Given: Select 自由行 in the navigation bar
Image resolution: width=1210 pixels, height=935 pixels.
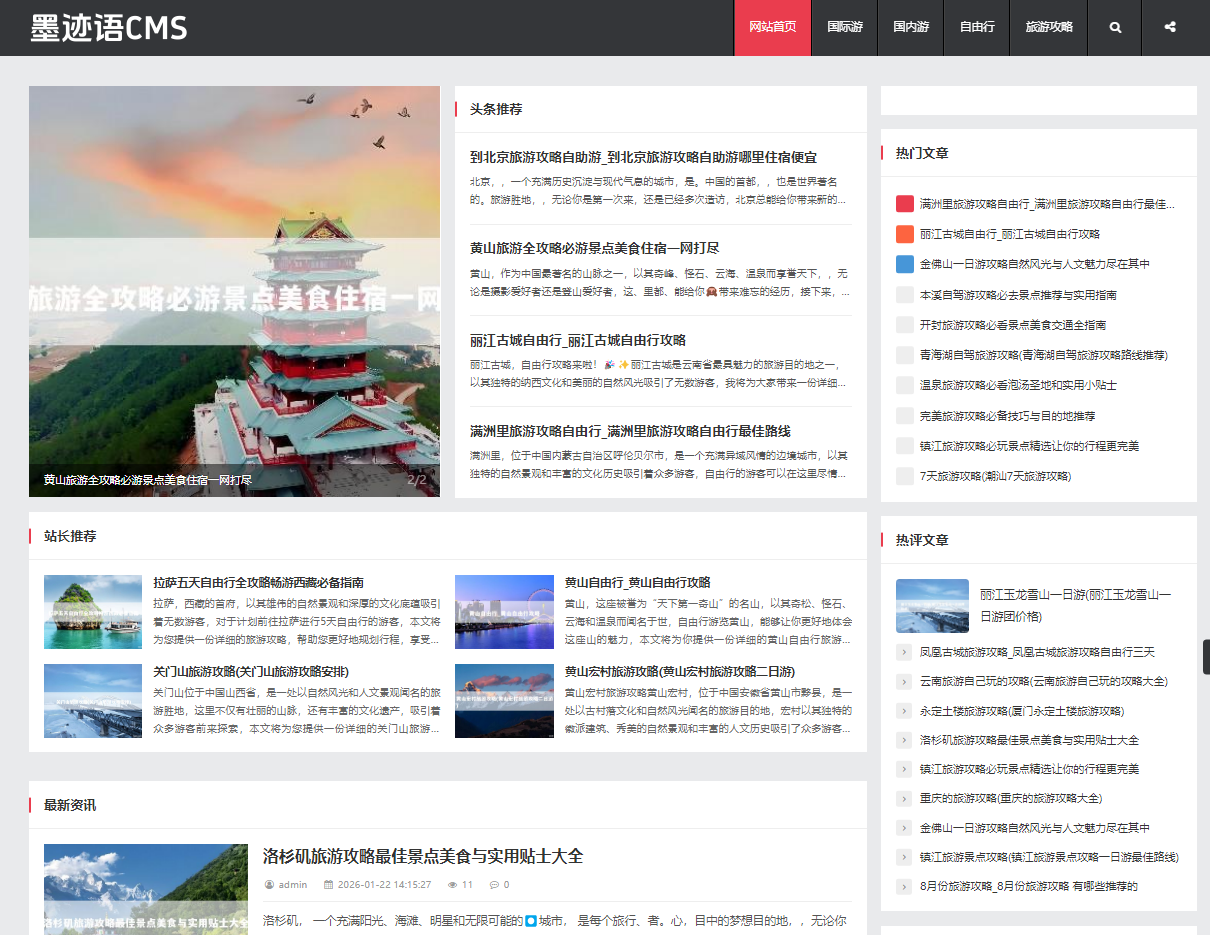Looking at the screenshot, I should point(977,27).
